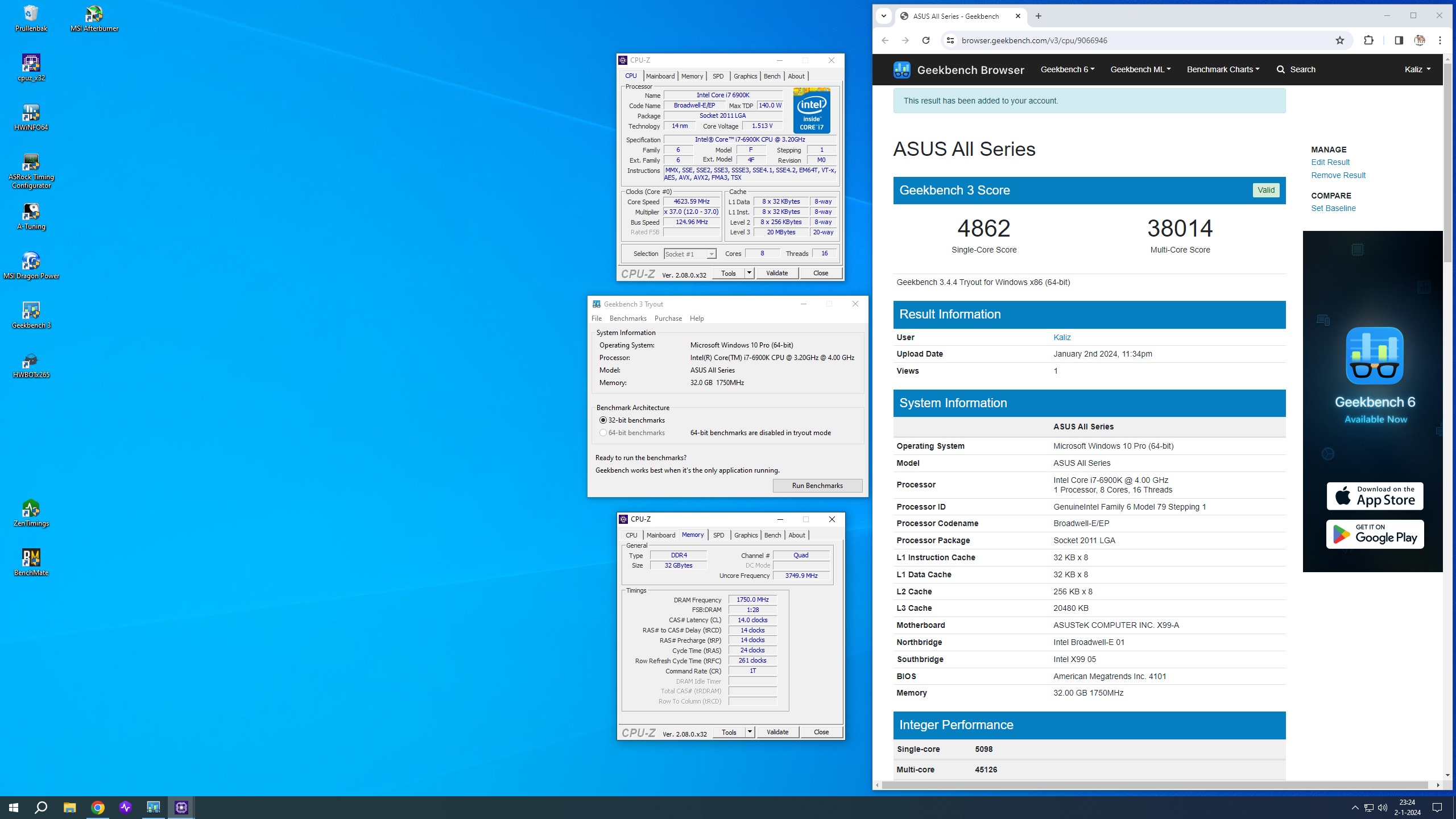Click the Search link in Geekbench navbar
This screenshot has width=1456, height=819.
pos(1296,69)
